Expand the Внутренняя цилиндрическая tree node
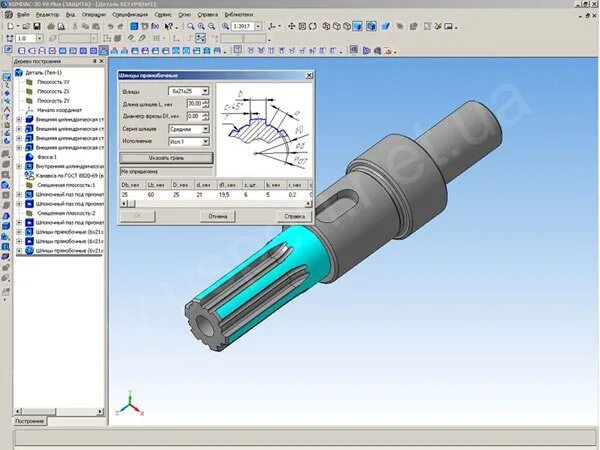This screenshot has height=450, width=600. [x=19, y=166]
